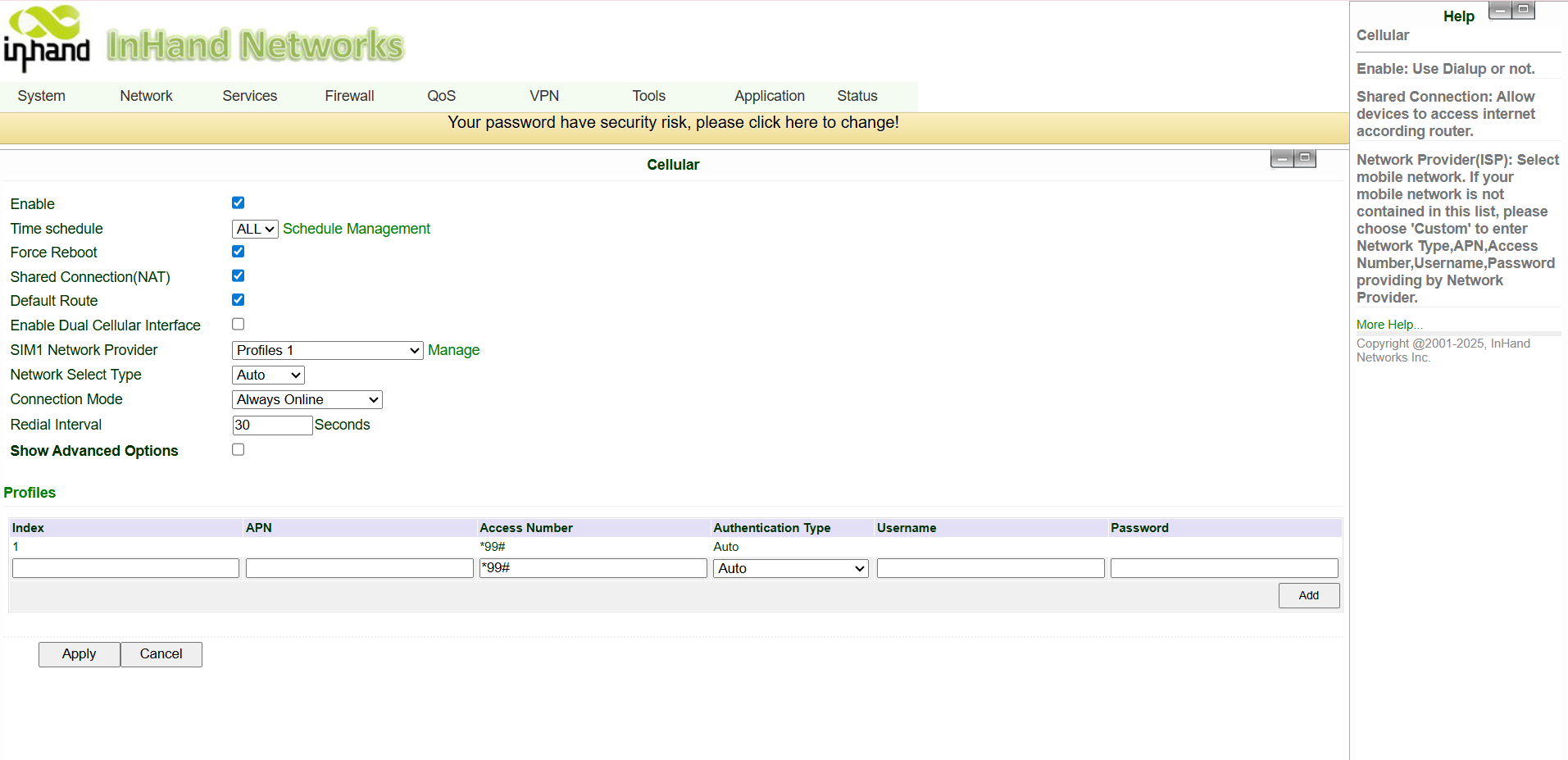Add the new profile entry
1568x760 pixels.
(1309, 595)
